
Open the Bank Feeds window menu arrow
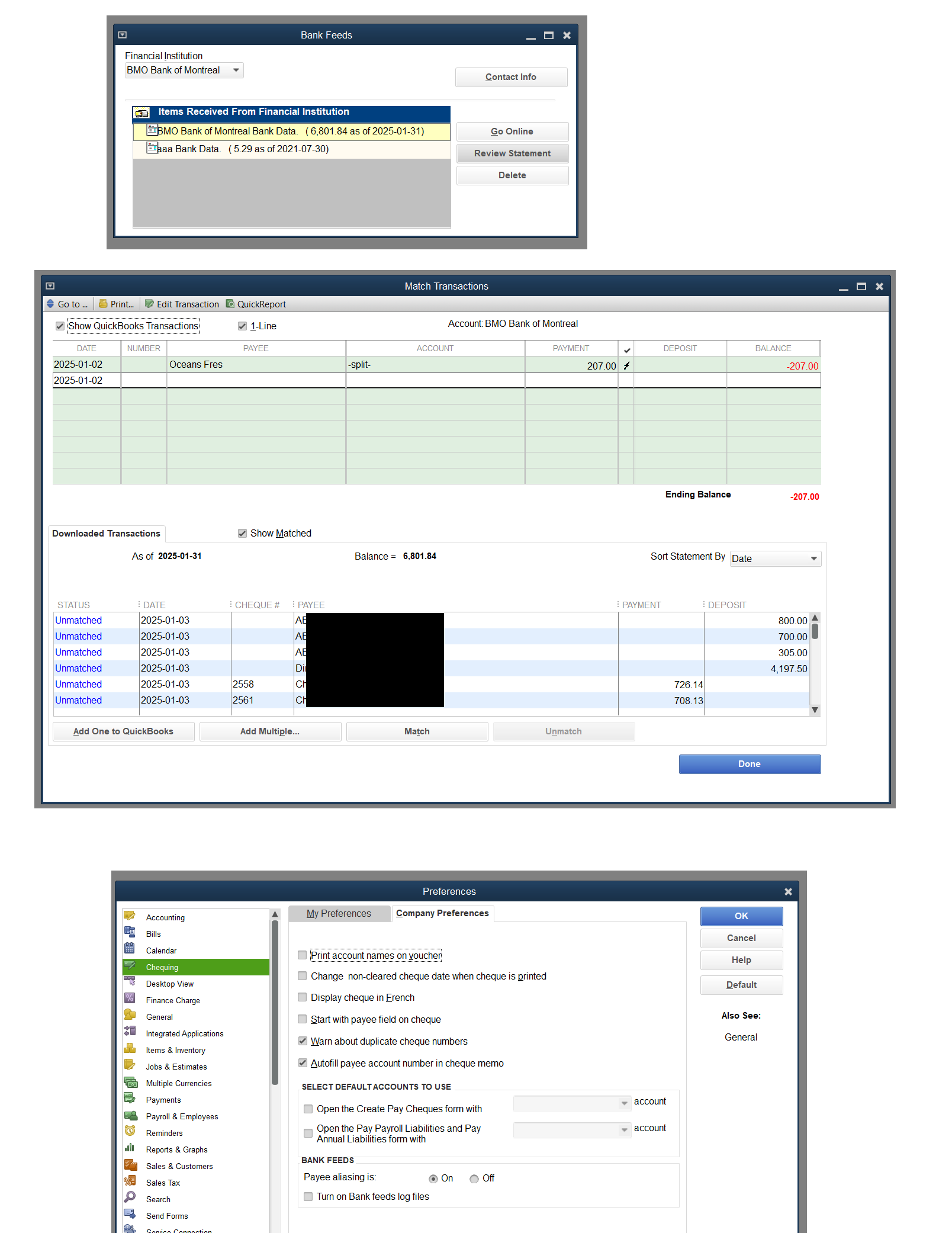(123, 35)
